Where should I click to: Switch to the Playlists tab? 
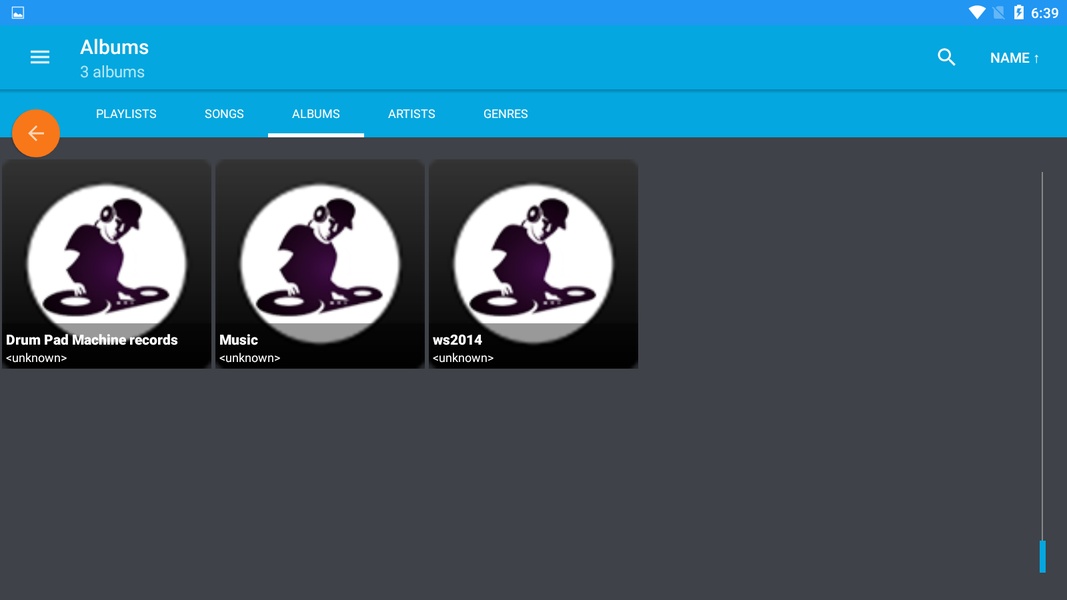pos(126,114)
